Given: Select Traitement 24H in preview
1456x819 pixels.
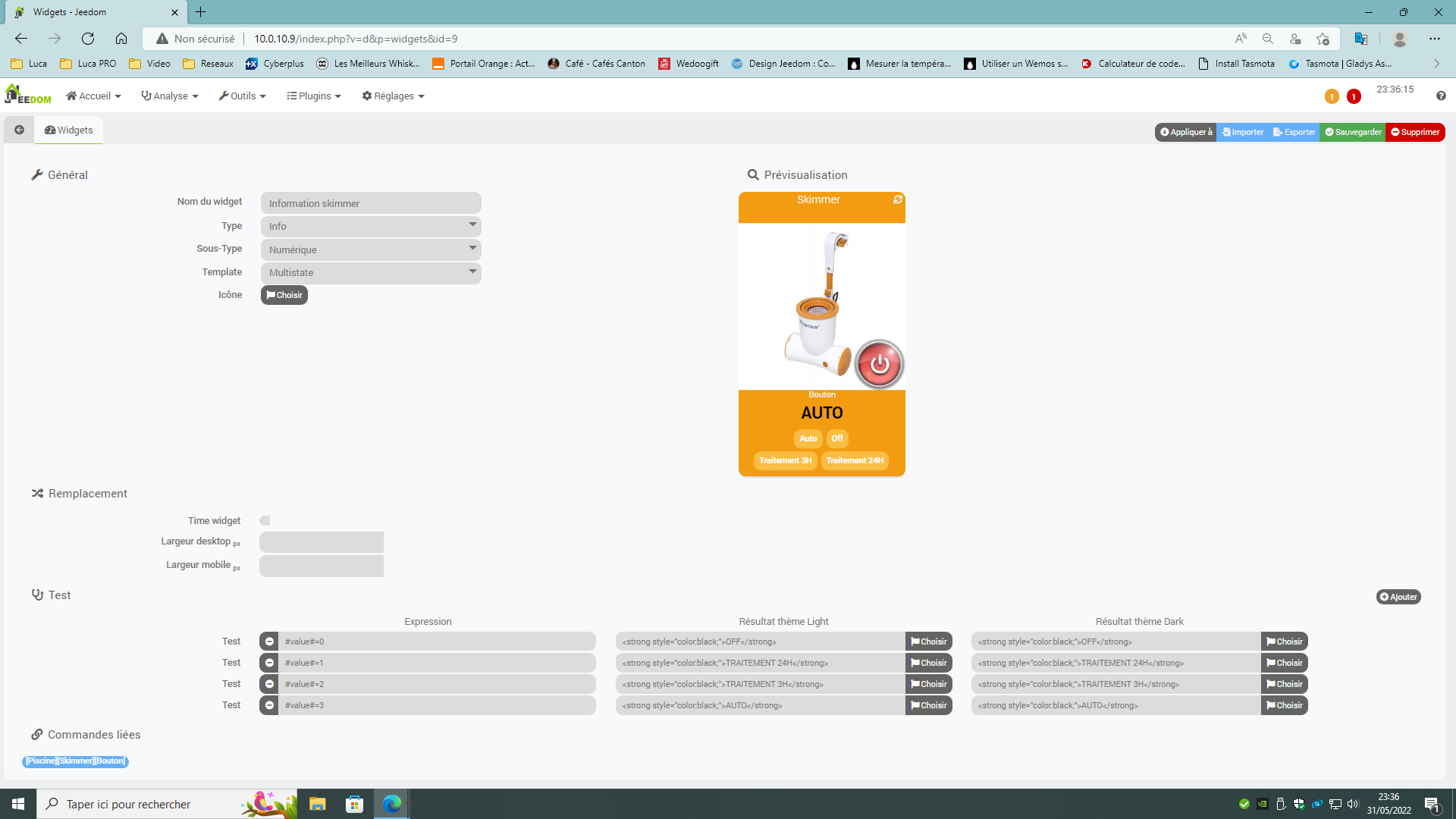Looking at the screenshot, I should point(855,460).
